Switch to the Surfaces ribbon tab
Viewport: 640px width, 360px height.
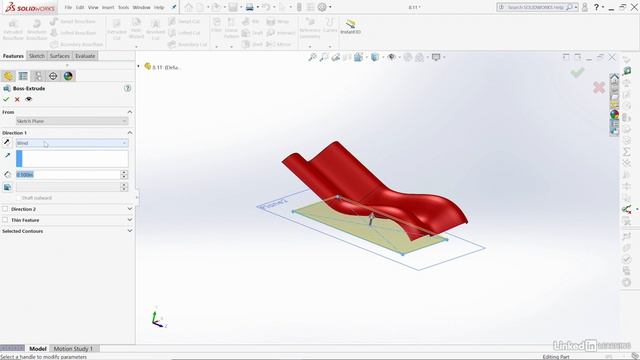click(60, 56)
